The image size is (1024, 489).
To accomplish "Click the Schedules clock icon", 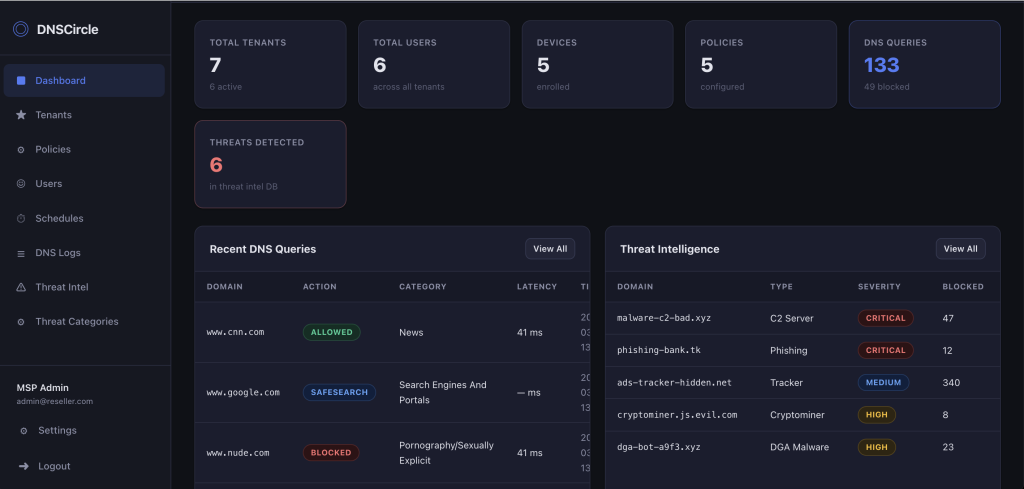I will pyautogui.click(x=21, y=219).
